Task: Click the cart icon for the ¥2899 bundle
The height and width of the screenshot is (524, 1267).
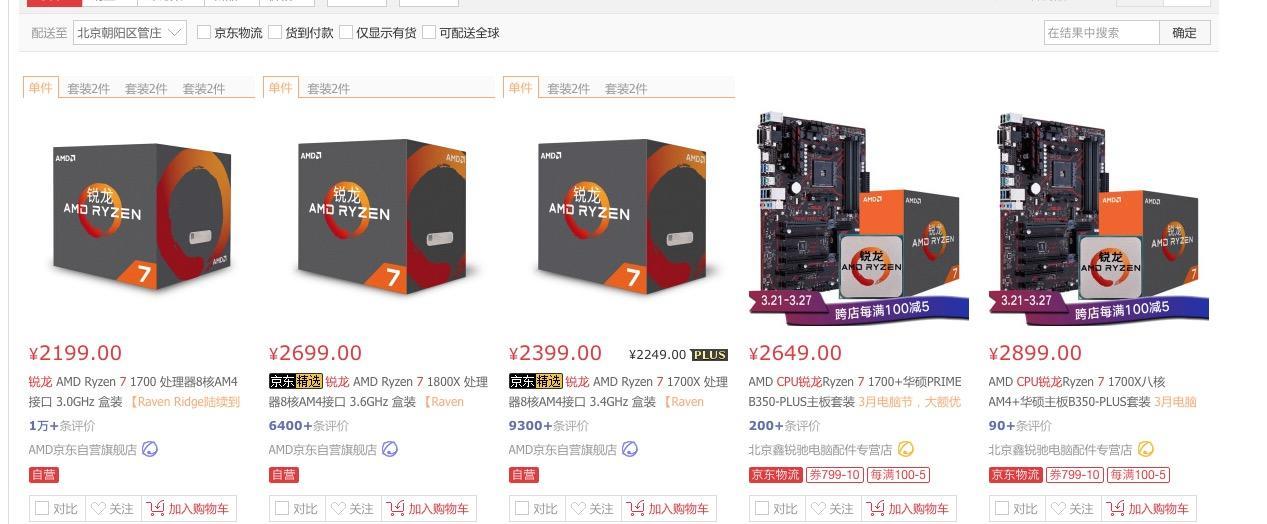Action: pyautogui.click(x=1115, y=508)
